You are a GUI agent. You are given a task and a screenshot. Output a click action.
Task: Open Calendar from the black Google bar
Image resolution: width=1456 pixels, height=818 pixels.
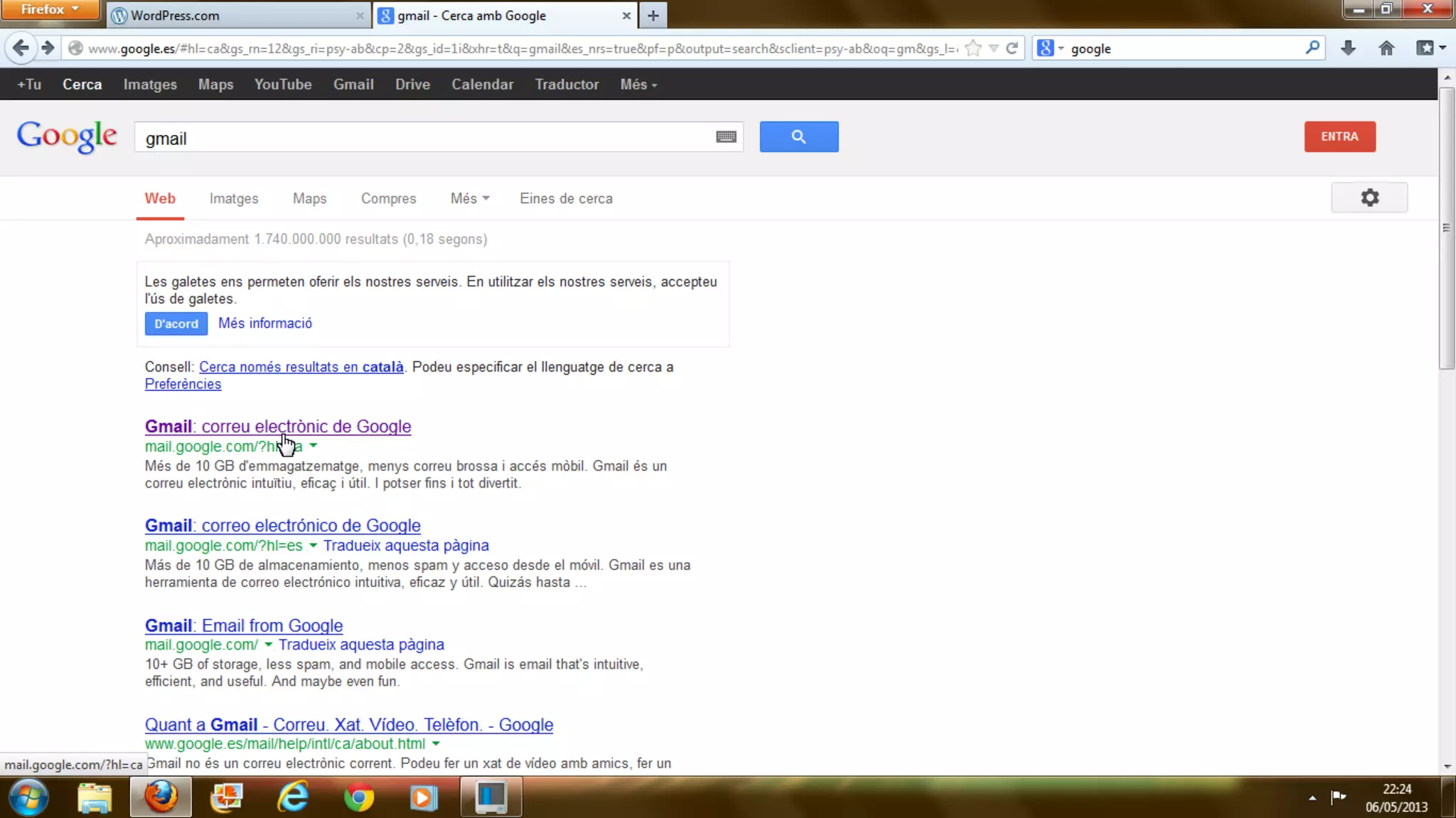(482, 84)
